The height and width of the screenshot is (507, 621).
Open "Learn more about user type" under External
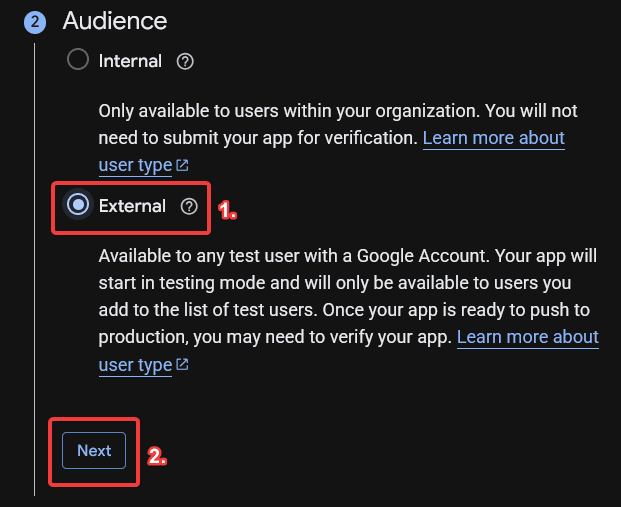point(527,338)
